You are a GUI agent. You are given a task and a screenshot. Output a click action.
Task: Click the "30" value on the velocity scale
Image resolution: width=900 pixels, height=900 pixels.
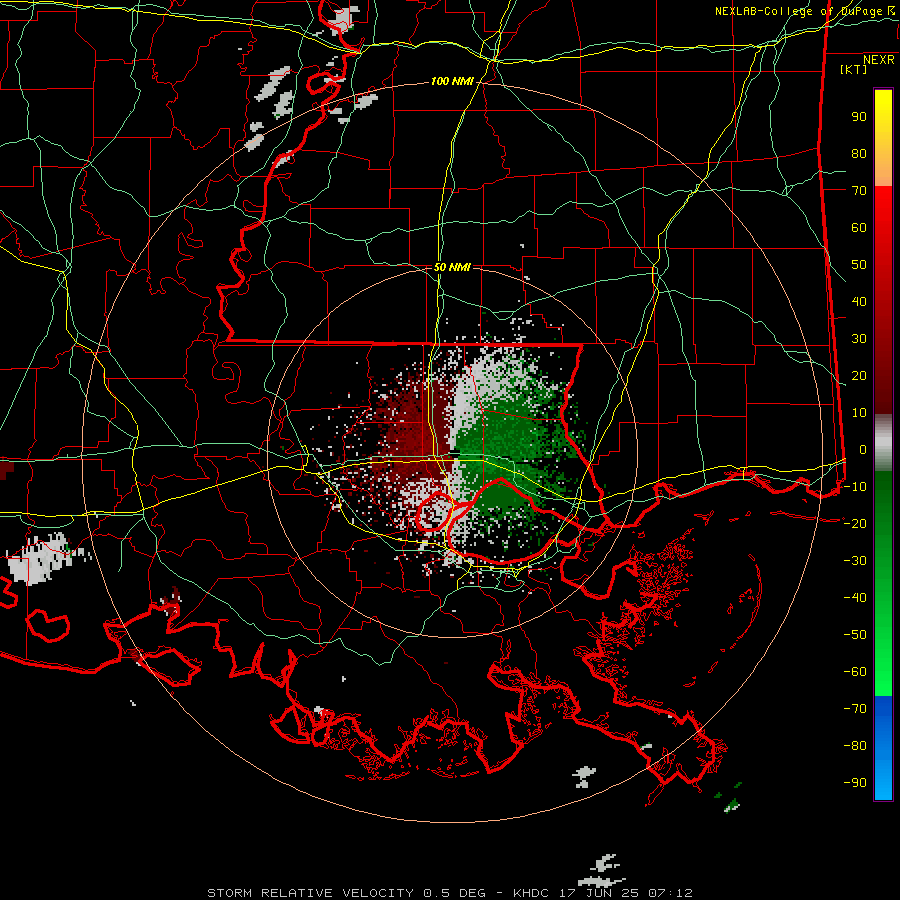tap(859, 339)
